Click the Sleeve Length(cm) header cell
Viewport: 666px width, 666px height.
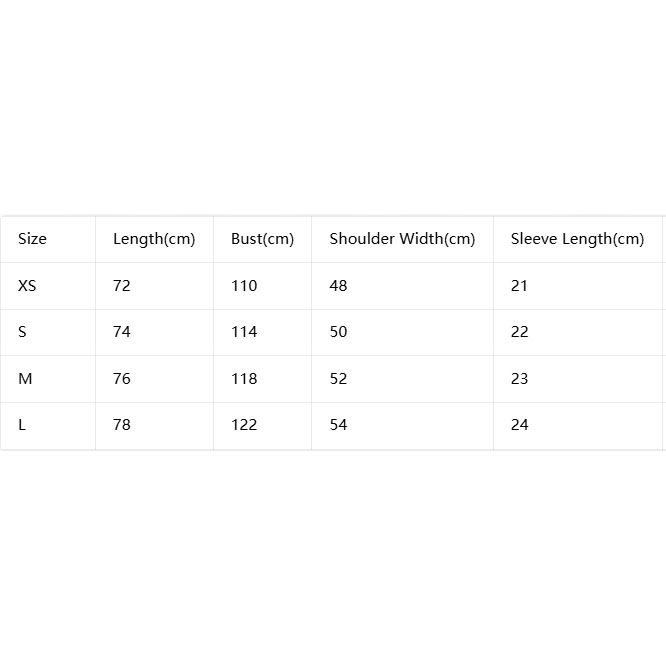click(x=578, y=239)
